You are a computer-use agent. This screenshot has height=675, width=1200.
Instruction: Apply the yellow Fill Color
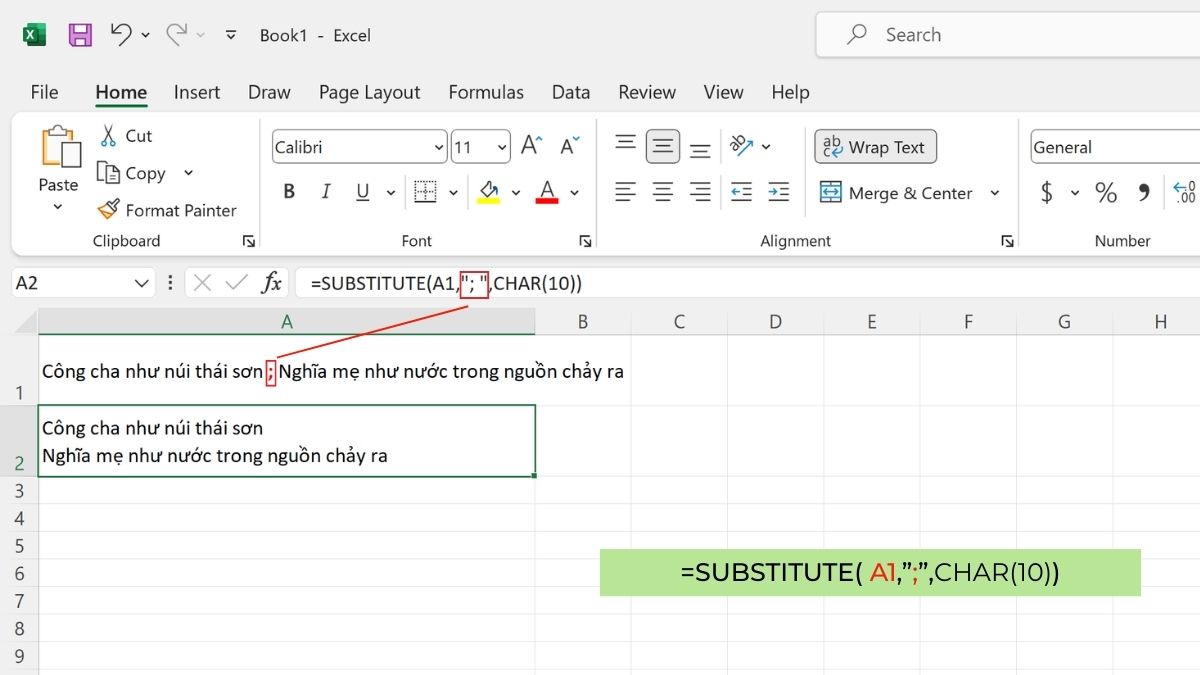click(x=488, y=192)
